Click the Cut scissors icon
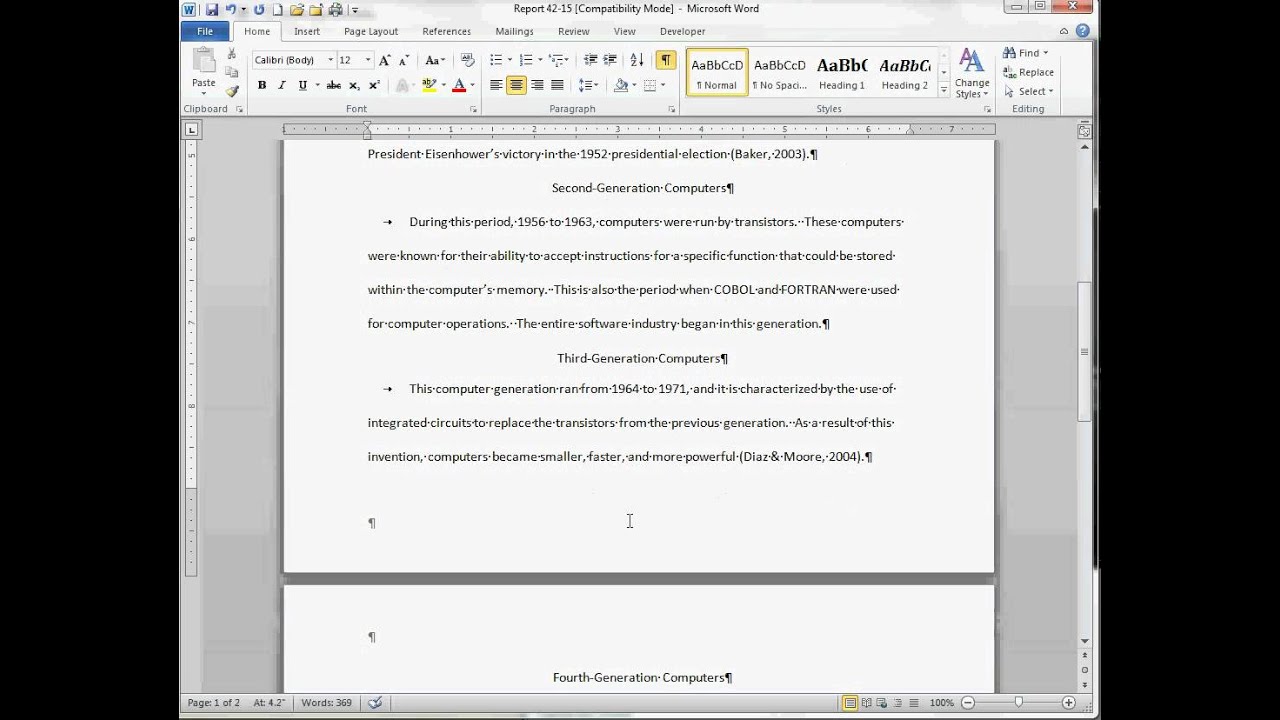Screen dimensions: 1280x720 point(232,54)
